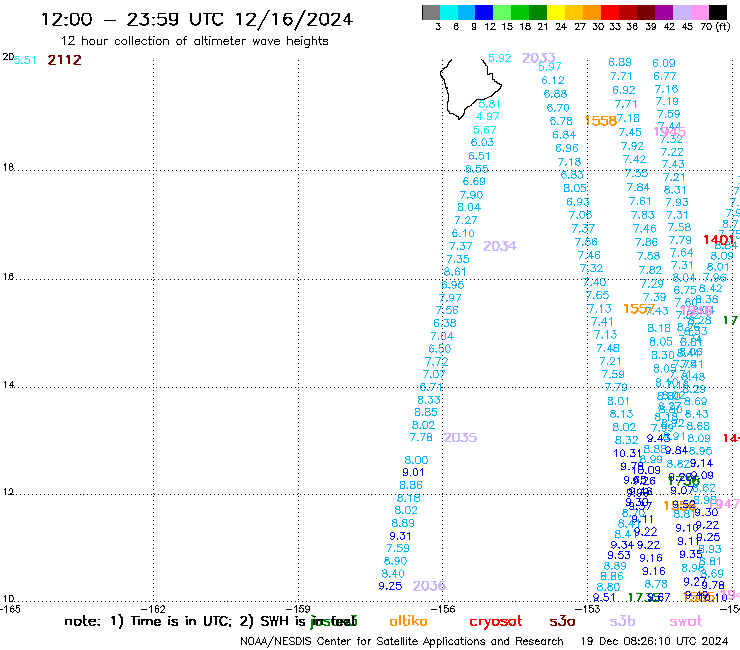Click the '5.92' wave height value
740x650 pixels.
tap(500, 58)
